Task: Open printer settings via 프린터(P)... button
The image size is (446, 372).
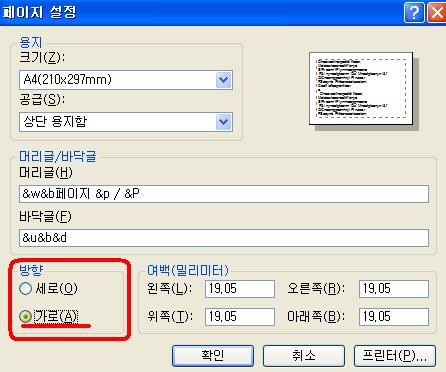Action: point(395,356)
